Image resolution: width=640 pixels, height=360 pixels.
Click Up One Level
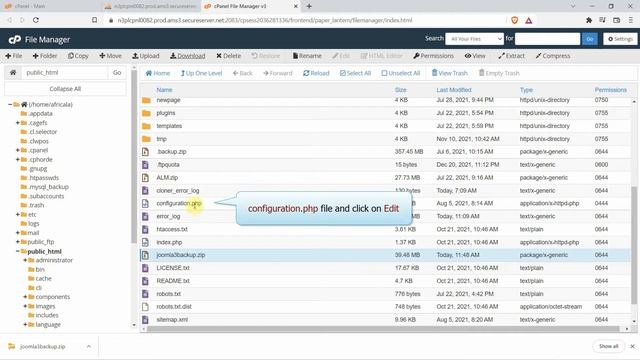[201, 73]
